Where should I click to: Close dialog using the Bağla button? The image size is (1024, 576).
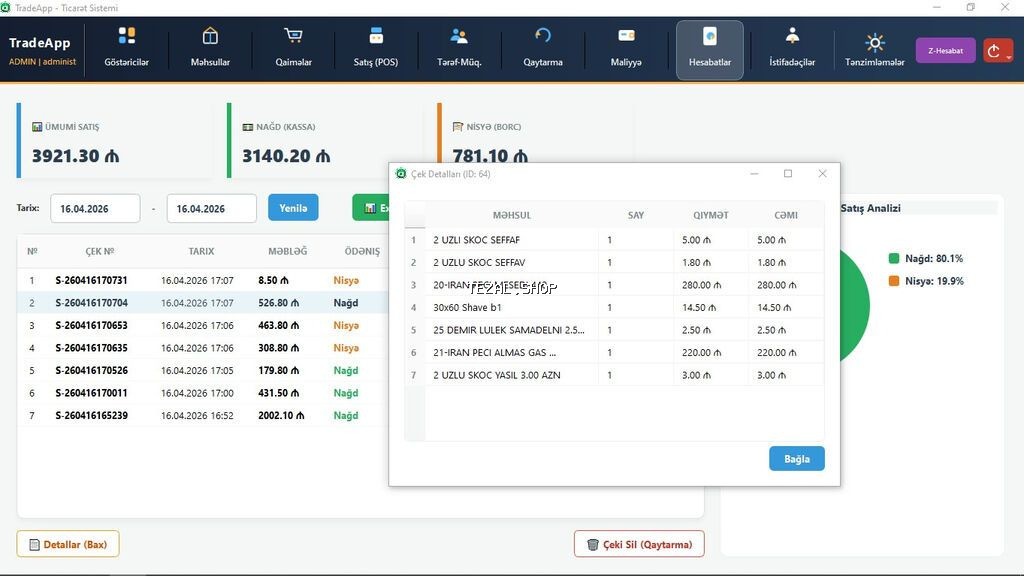click(x=796, y=458)
